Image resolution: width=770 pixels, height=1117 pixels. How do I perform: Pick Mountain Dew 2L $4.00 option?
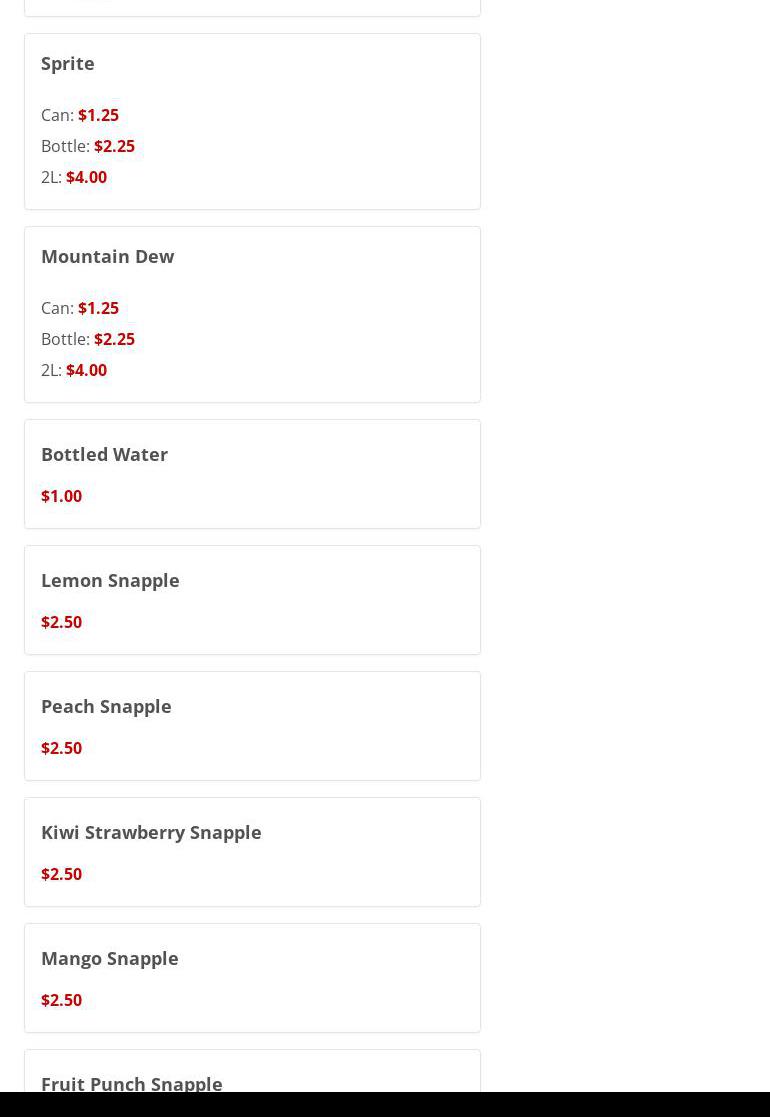point(74,370)
